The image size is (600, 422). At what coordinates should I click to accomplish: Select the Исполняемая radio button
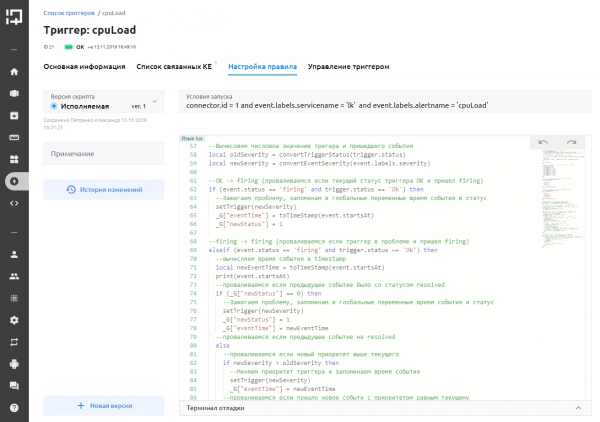pyautogui.click(x=54, y=105)
